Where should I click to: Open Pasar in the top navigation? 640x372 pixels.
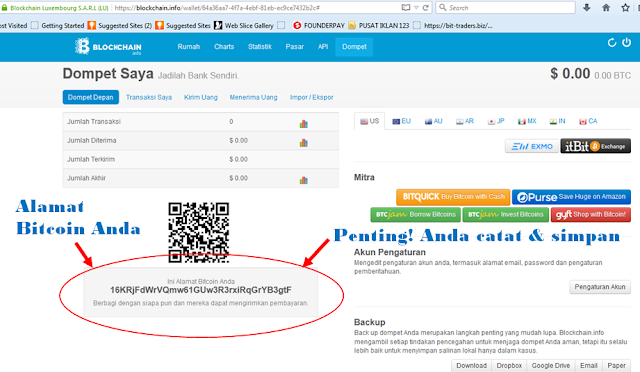pyautogui.click(x=295, y=47)
